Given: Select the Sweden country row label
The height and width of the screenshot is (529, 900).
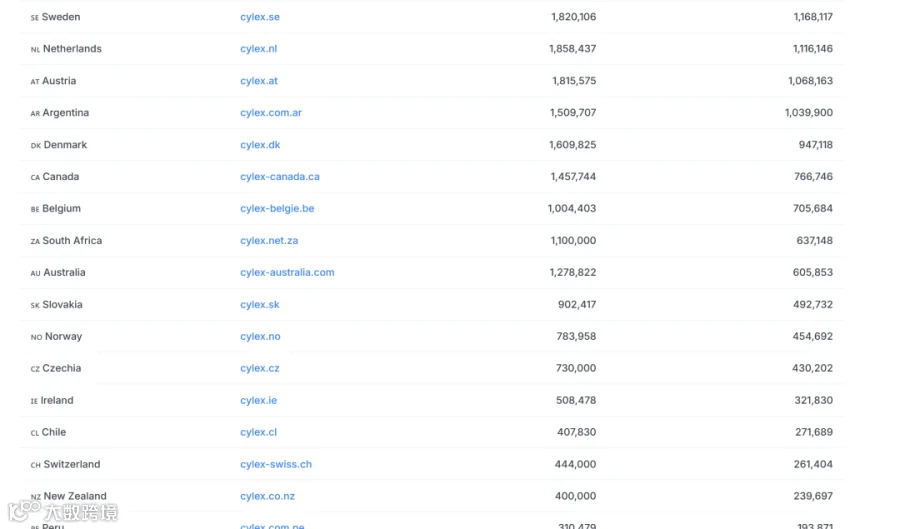Looking at the screenshot, I should (x=55, y=17).
